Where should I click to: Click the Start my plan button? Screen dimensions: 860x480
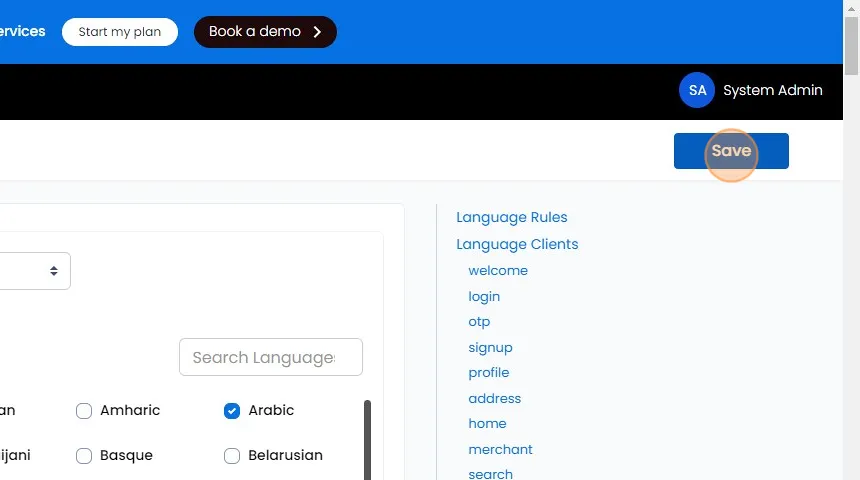[x=120, y=32]
